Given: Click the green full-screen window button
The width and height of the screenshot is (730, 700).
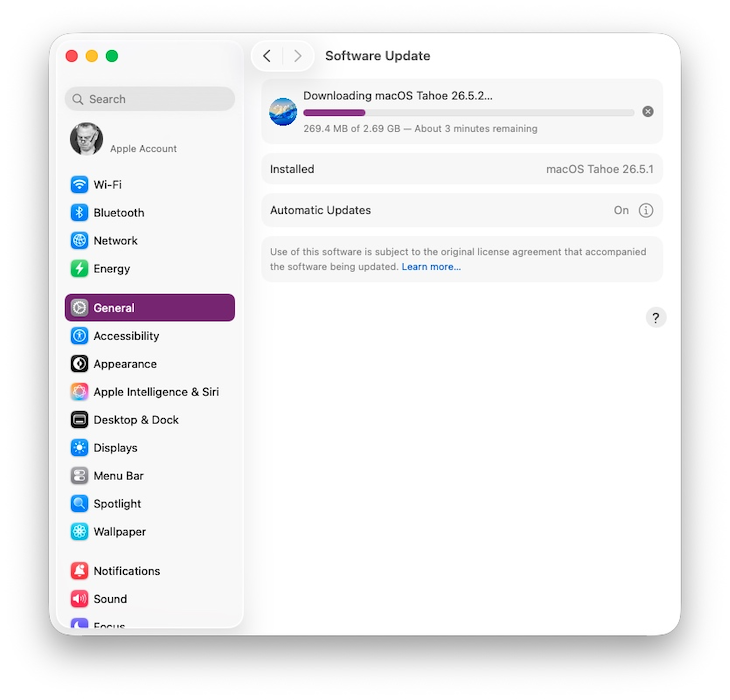Looking at the screenshot, I should 112,56.
